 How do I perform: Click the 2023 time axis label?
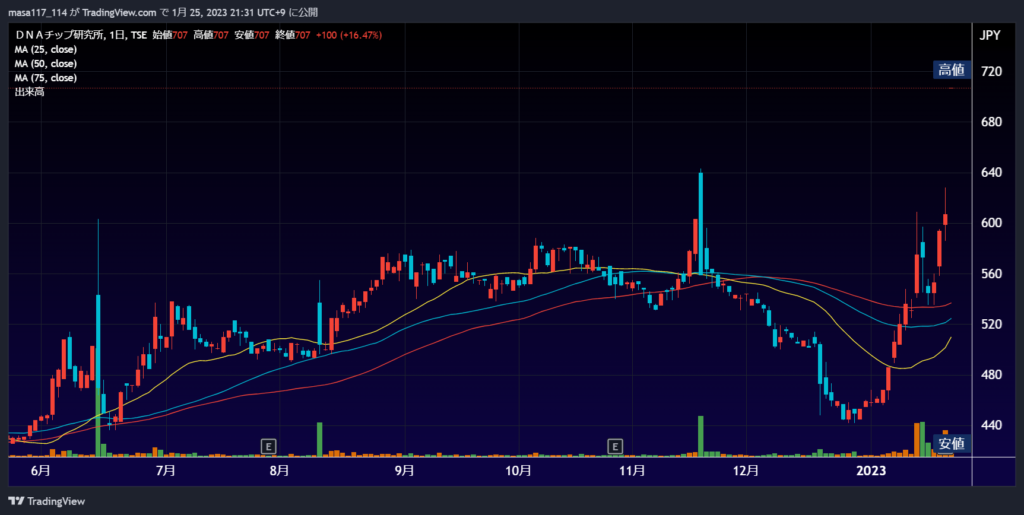tap(872, 471)
